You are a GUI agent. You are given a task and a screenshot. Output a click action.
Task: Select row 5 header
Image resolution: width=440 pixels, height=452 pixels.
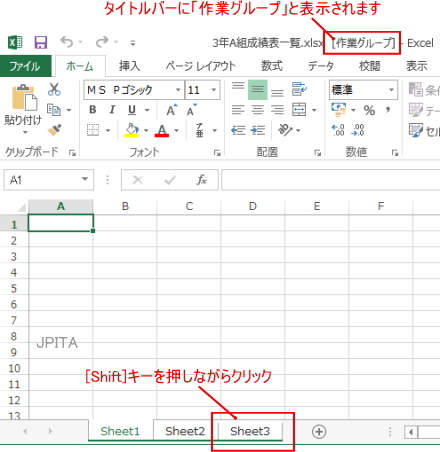click(14, 288)
